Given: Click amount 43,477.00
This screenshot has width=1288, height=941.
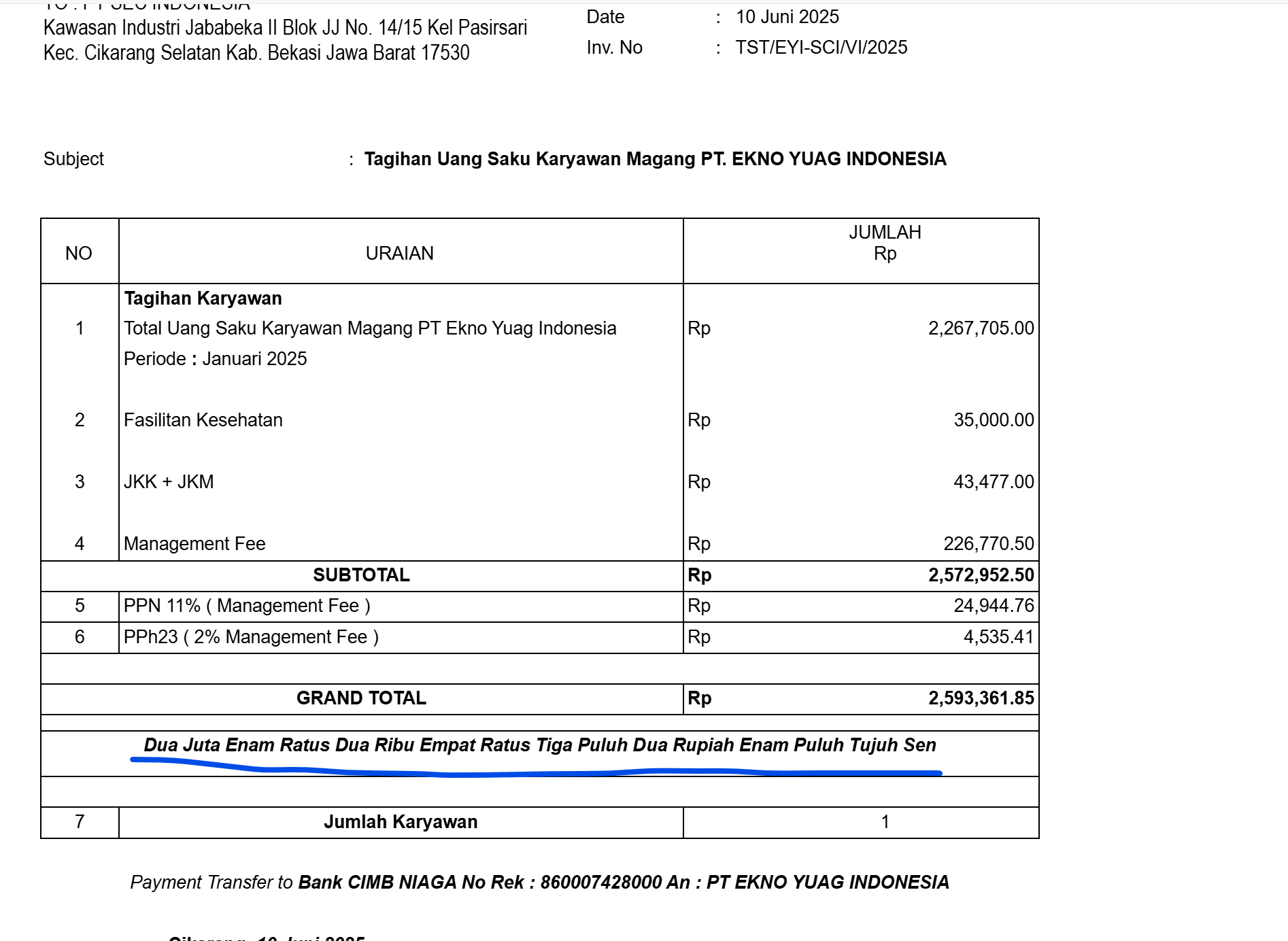Looking at the screenshot, I should [994, 482].
